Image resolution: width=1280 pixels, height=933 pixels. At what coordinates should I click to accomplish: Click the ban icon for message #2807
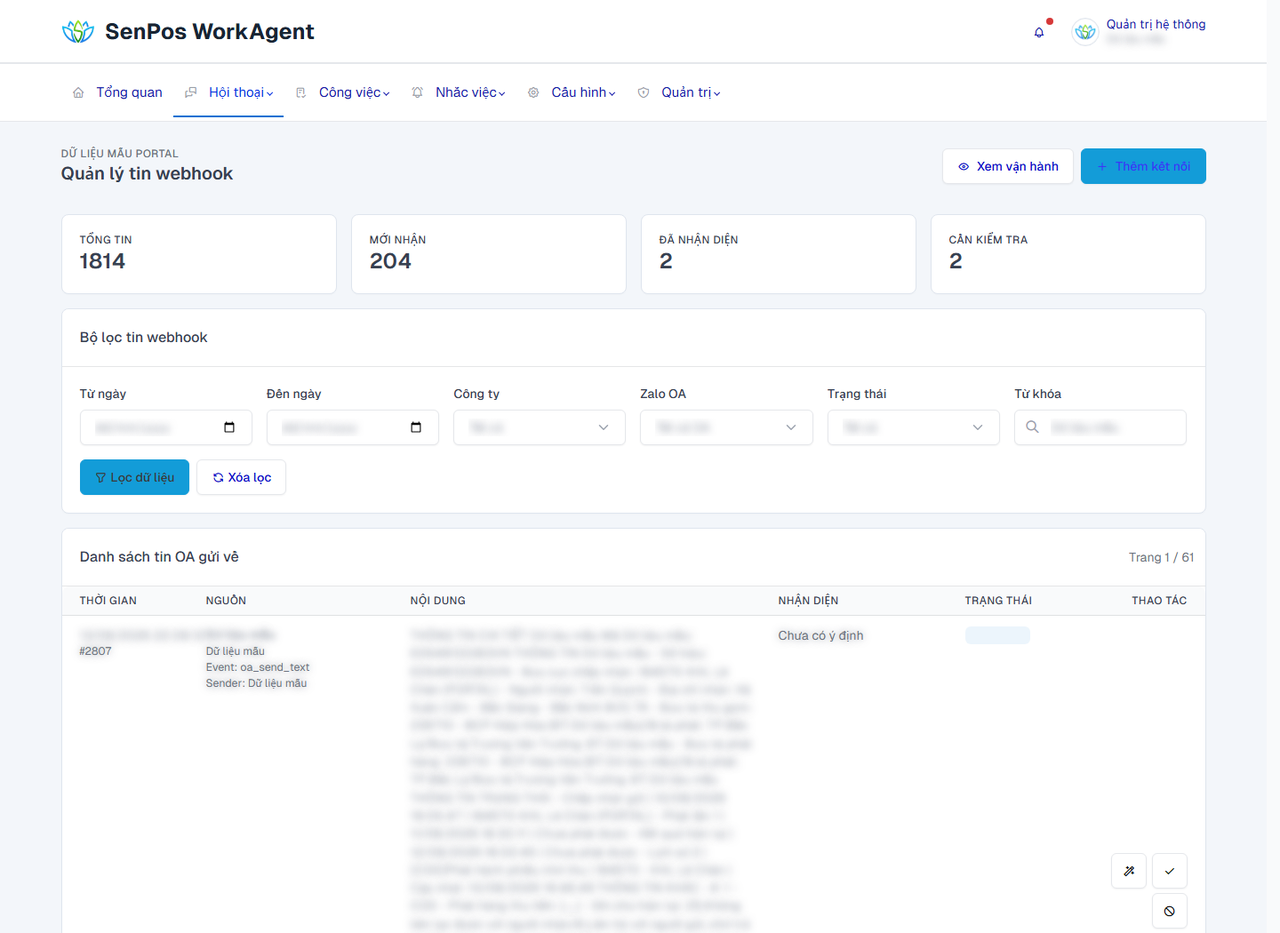(x=1170, y=911)
